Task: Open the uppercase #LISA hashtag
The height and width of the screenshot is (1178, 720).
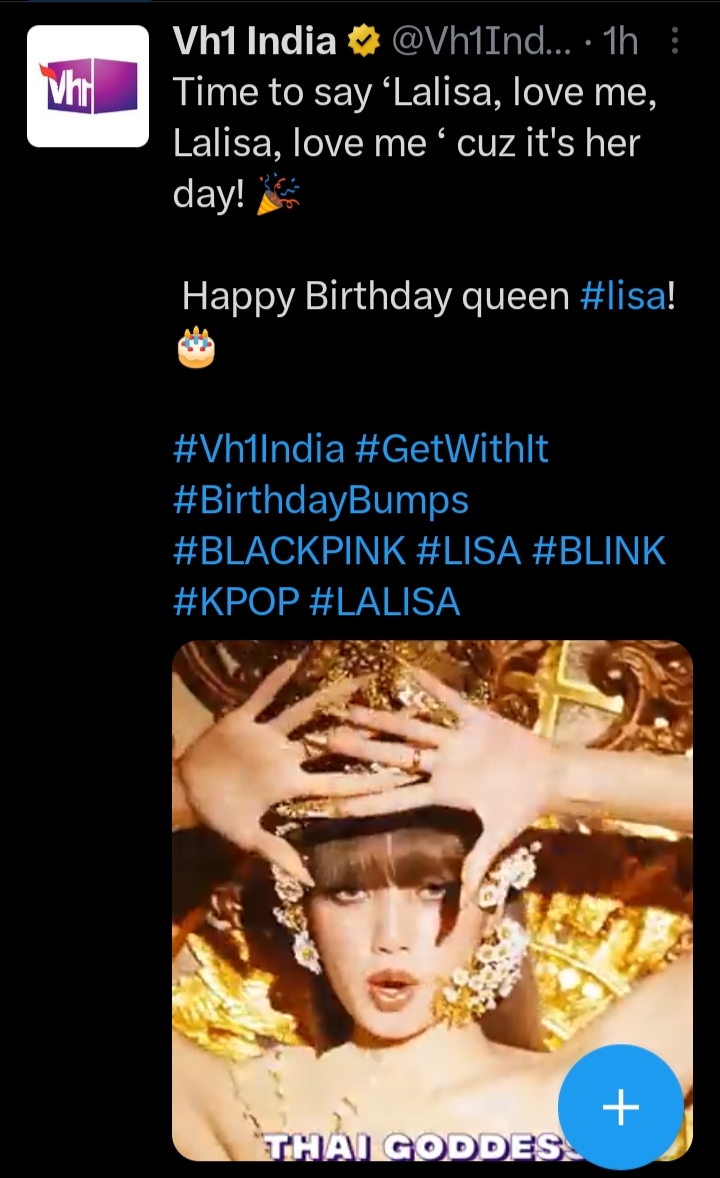Action: click(468, 551)
